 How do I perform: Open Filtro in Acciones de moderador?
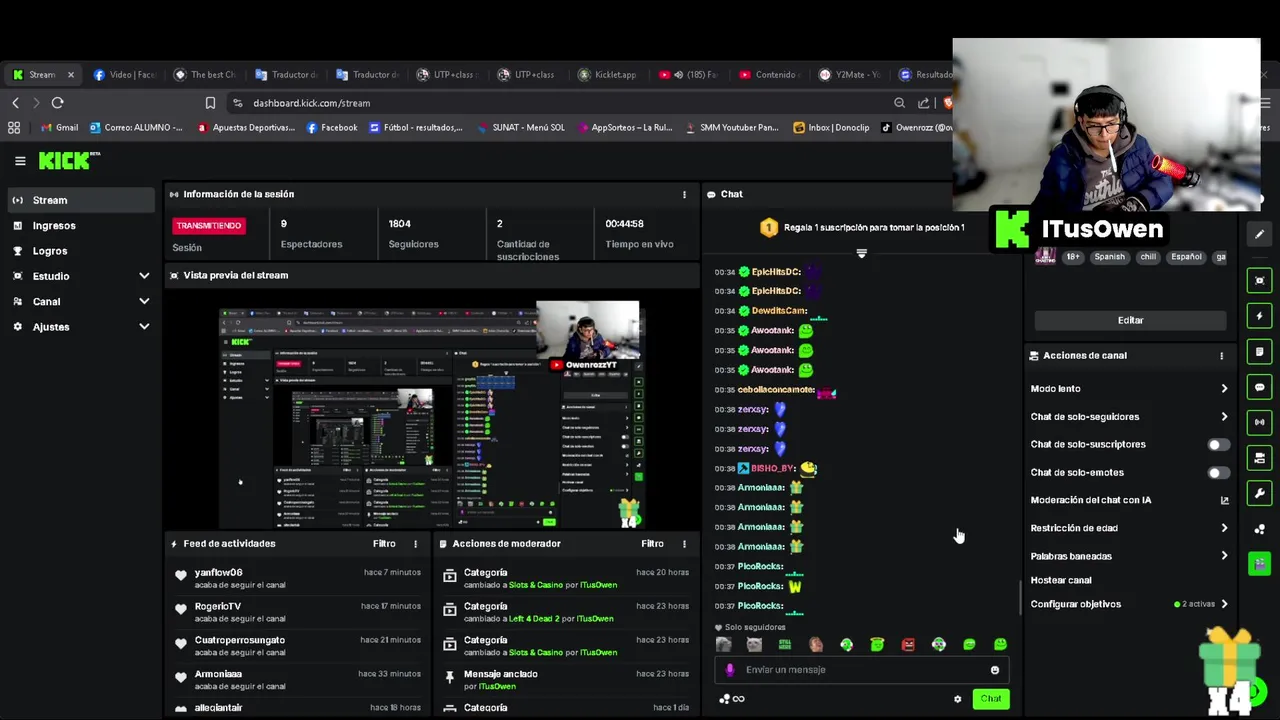click(652, 544)
